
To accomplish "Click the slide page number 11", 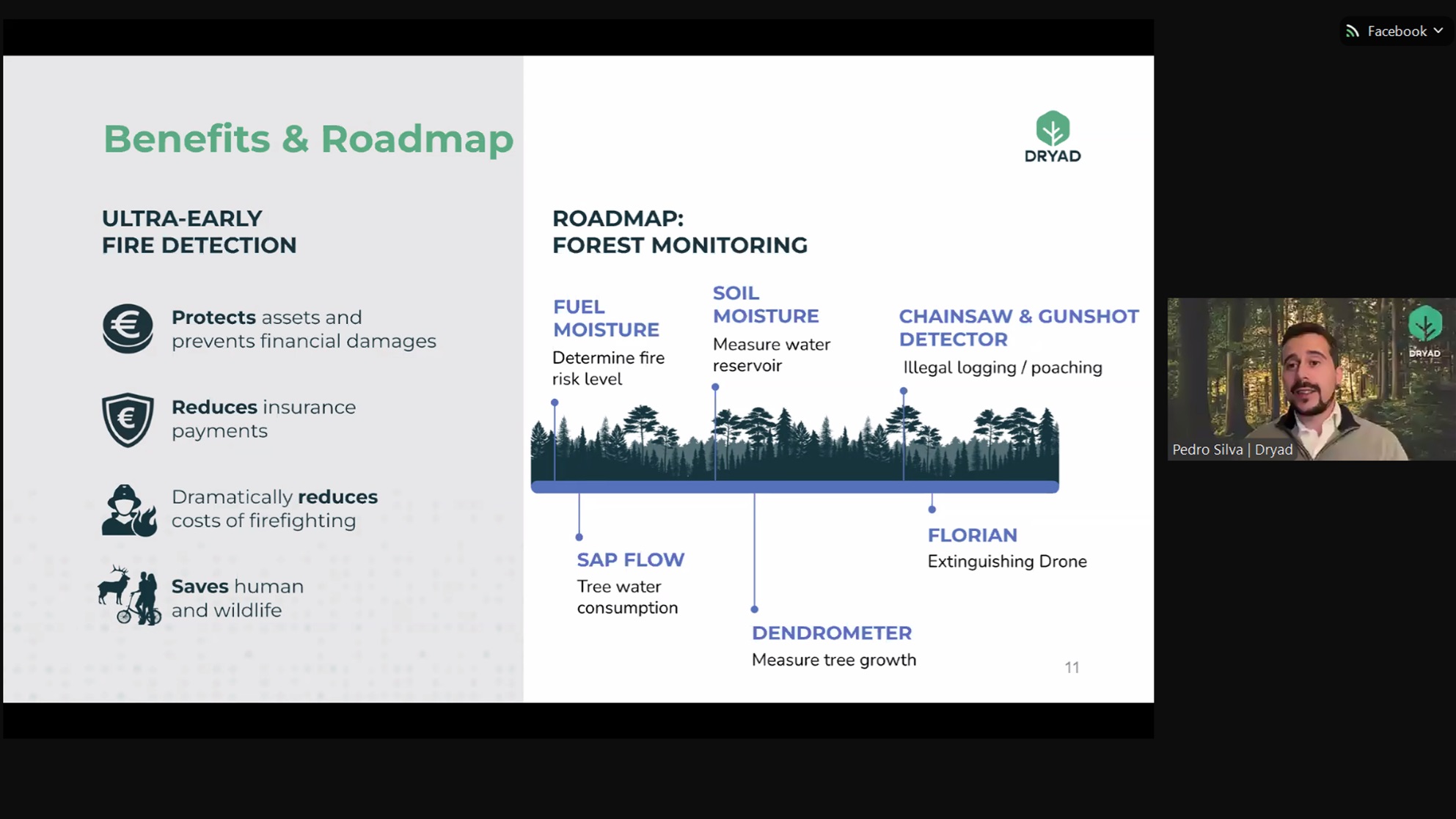I will coord(1072,667).
